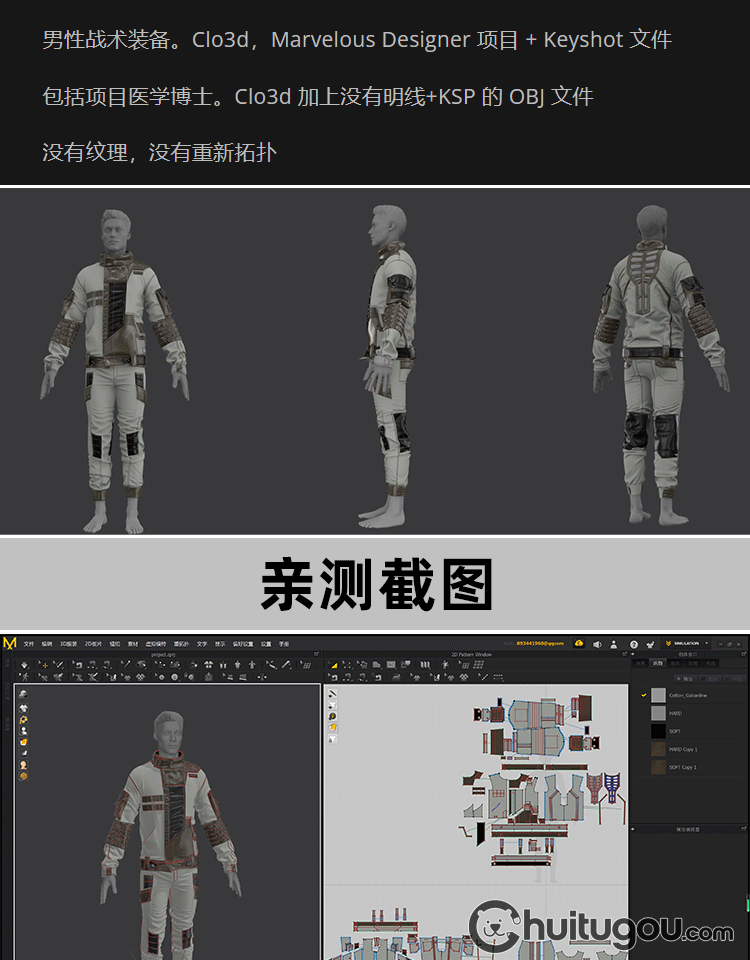Open the 手册 (Manual) menu
This screenshot has height=960, width=750.
284,644
